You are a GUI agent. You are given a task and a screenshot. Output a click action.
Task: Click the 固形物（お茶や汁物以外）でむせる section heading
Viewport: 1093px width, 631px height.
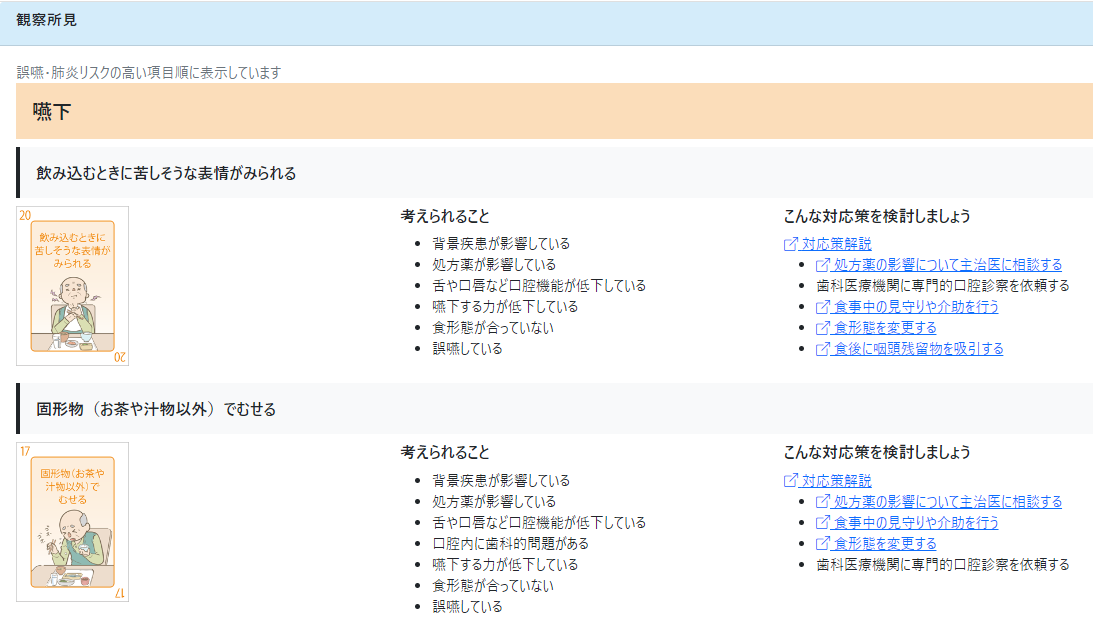coord(156,409)
